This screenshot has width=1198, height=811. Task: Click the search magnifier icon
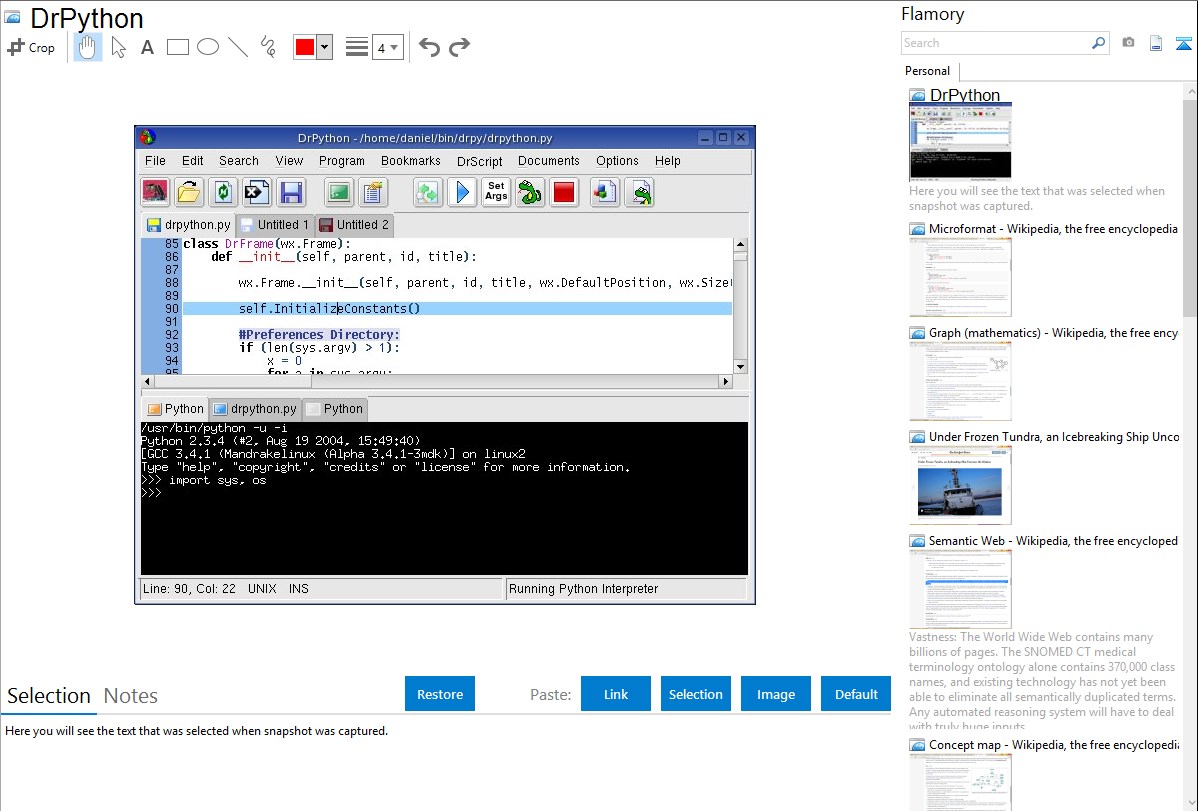1099,43
